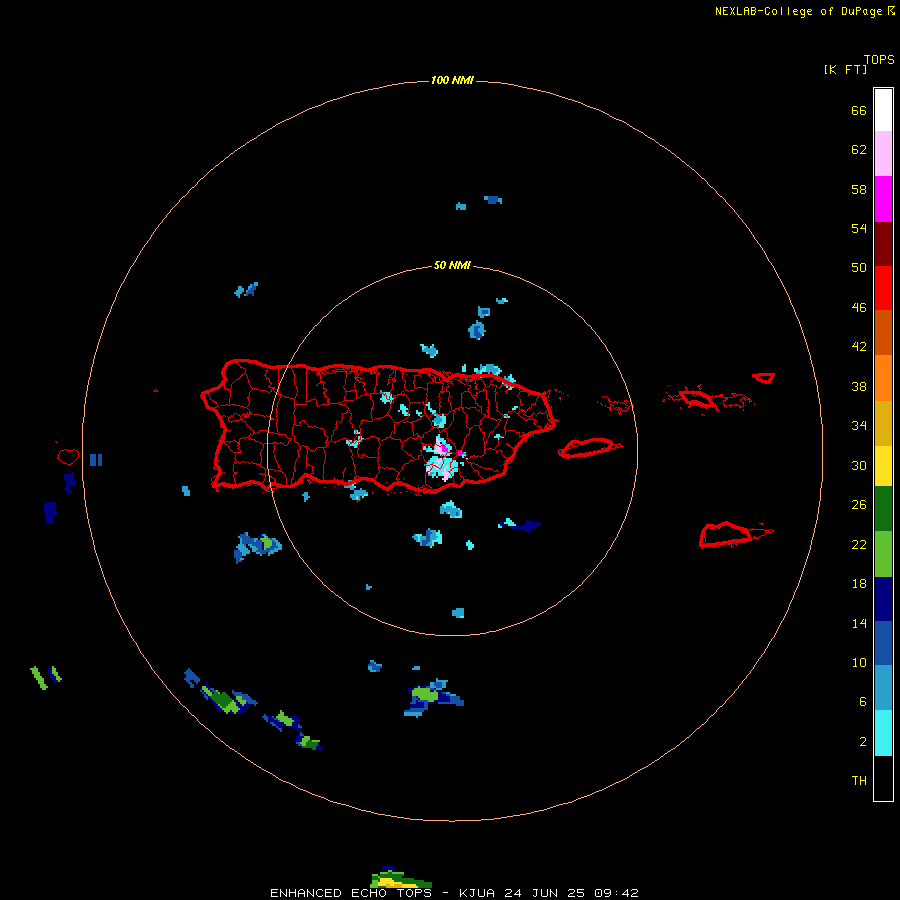Select the bright red legend swatch
Viewport: 900px width, 900px height.
tap(883, 288)
